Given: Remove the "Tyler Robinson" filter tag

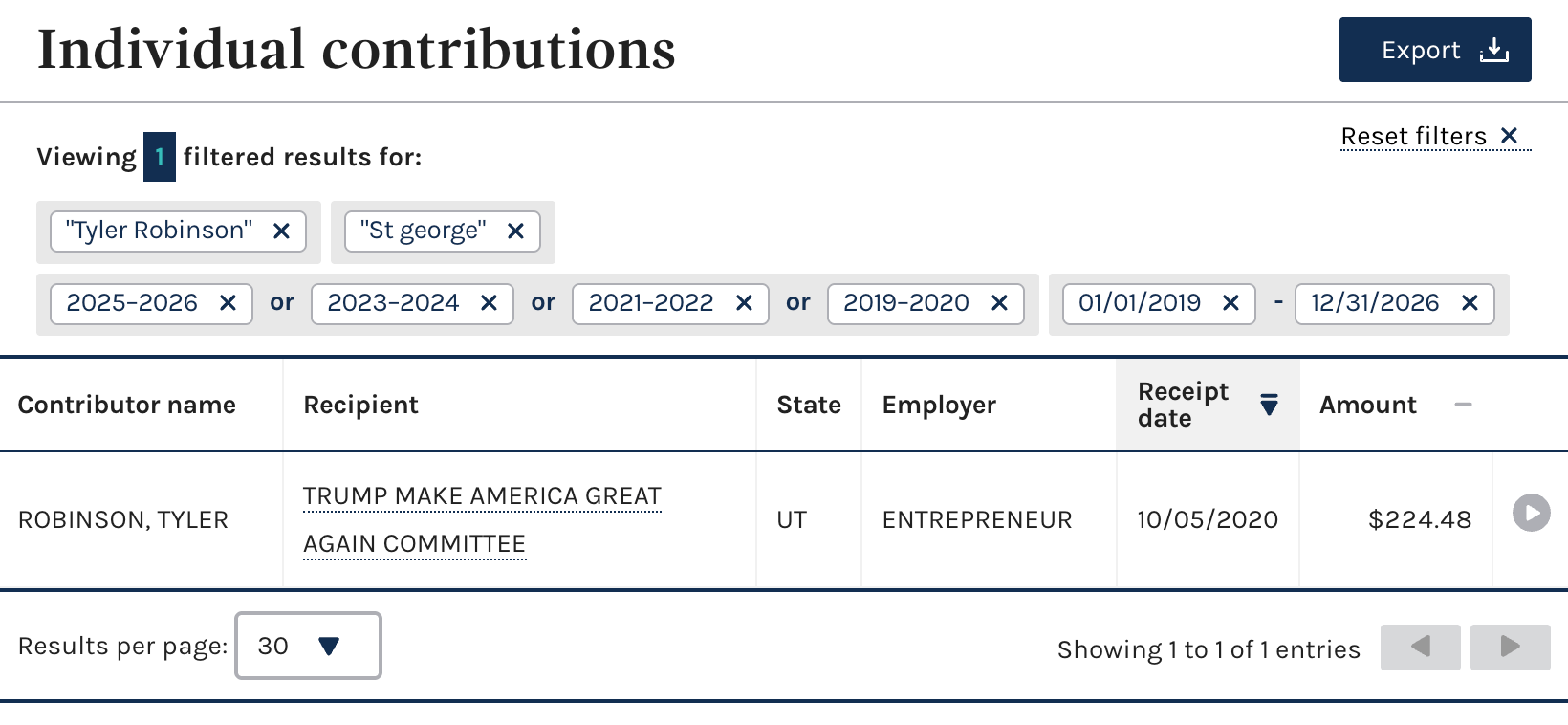Looking at the screenshot, I should (281, 231).
